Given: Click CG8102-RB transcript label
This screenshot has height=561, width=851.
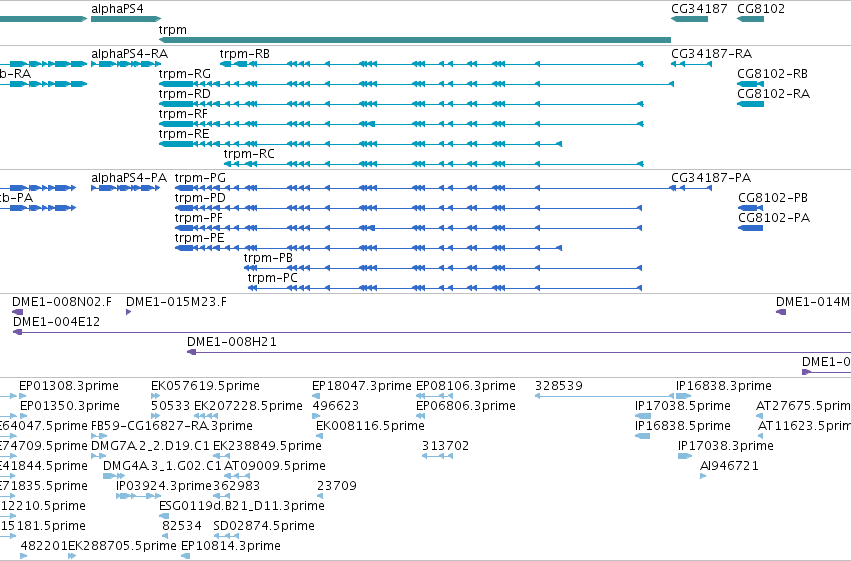Looking at the screenshot, I should (x=772, y=74).
